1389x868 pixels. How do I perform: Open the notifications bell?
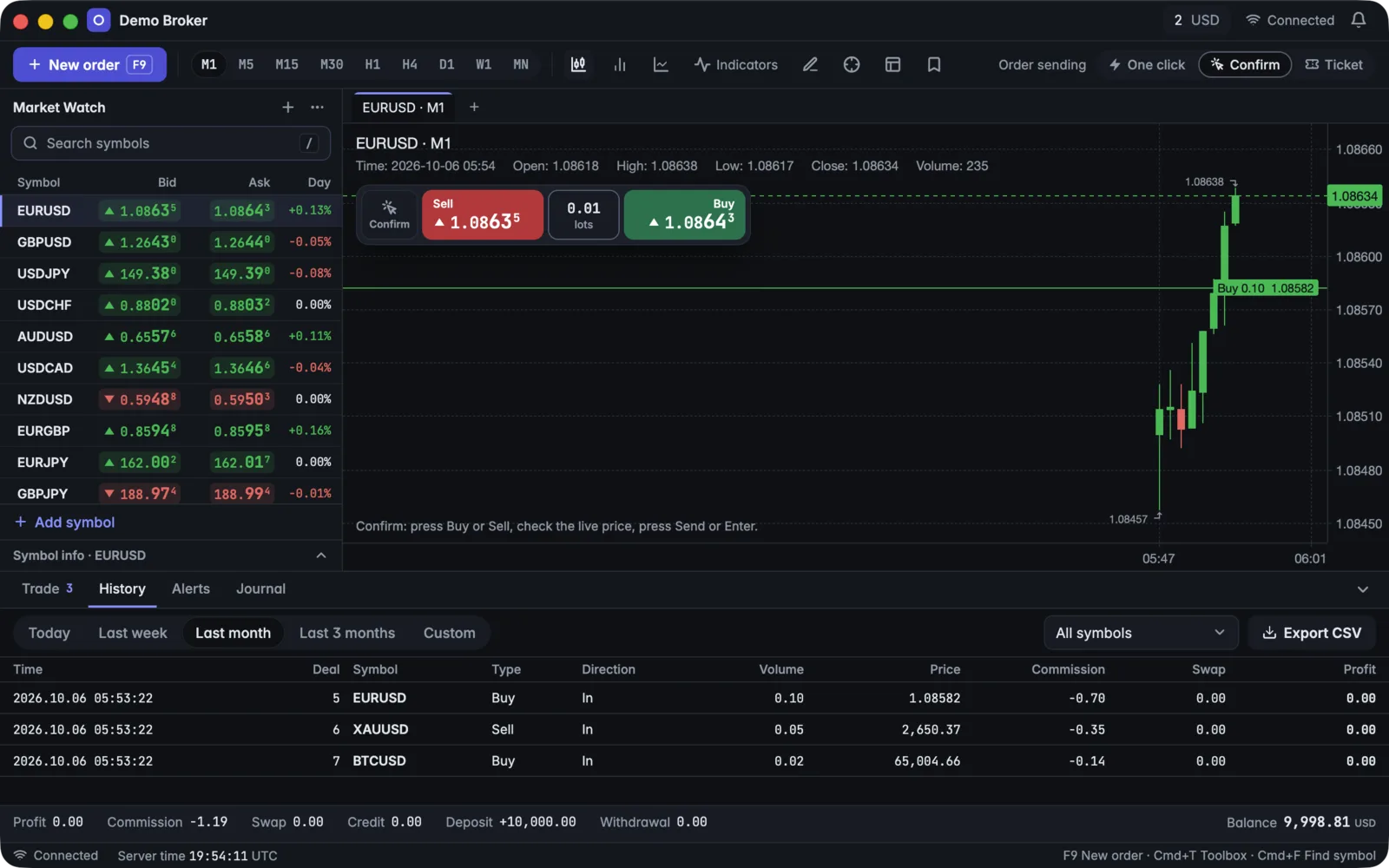(x=1359, y=20)
